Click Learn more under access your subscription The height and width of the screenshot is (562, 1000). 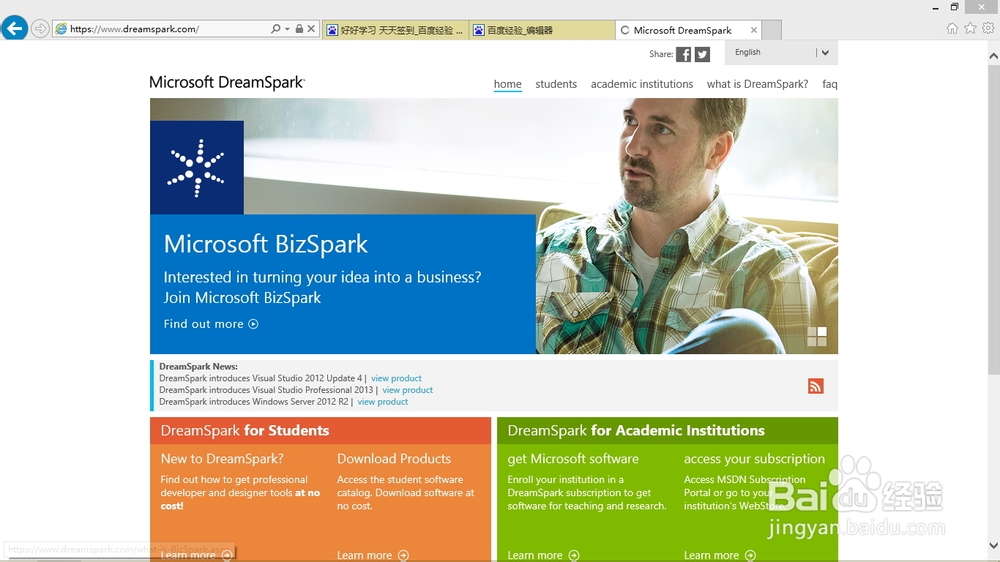tap(711, 556)
